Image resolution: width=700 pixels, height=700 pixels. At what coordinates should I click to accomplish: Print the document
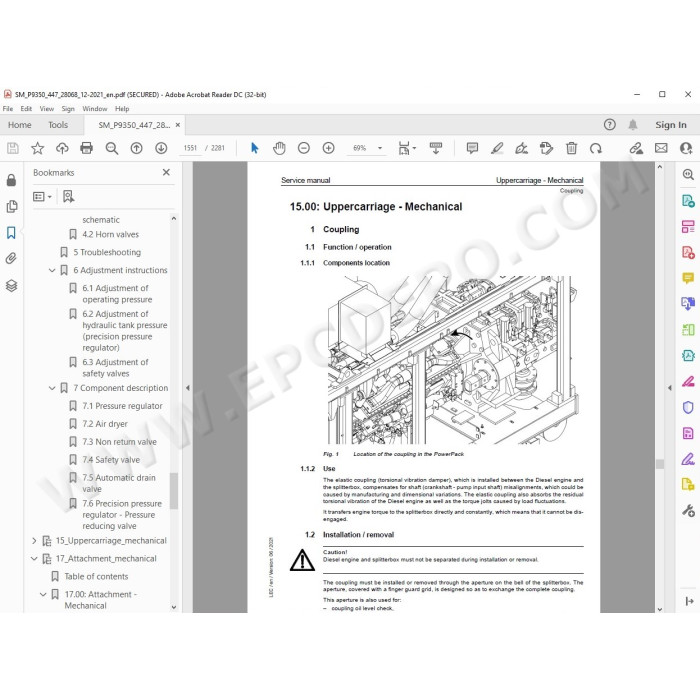87,148
